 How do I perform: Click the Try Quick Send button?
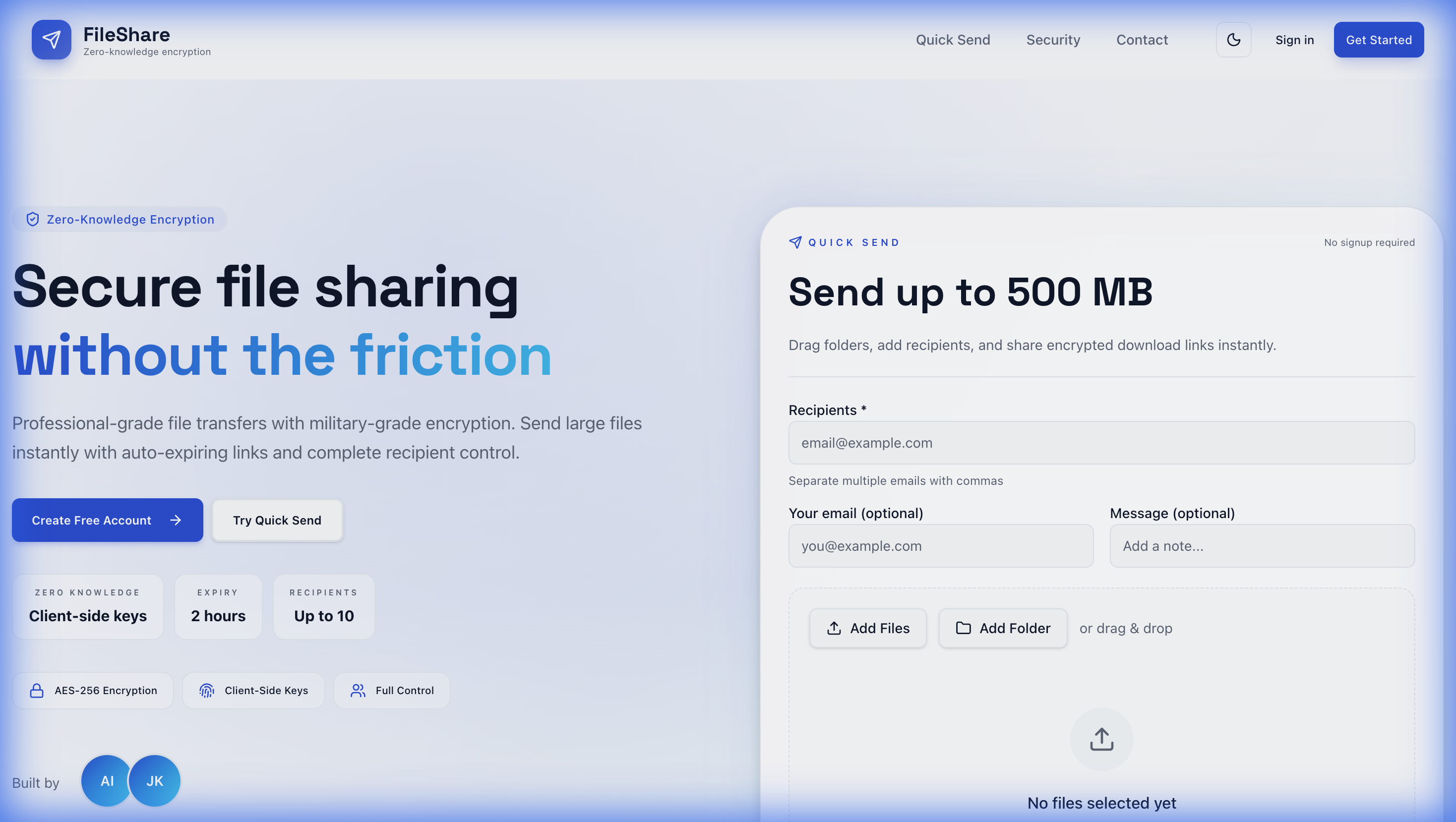click(x=277, y=520)
